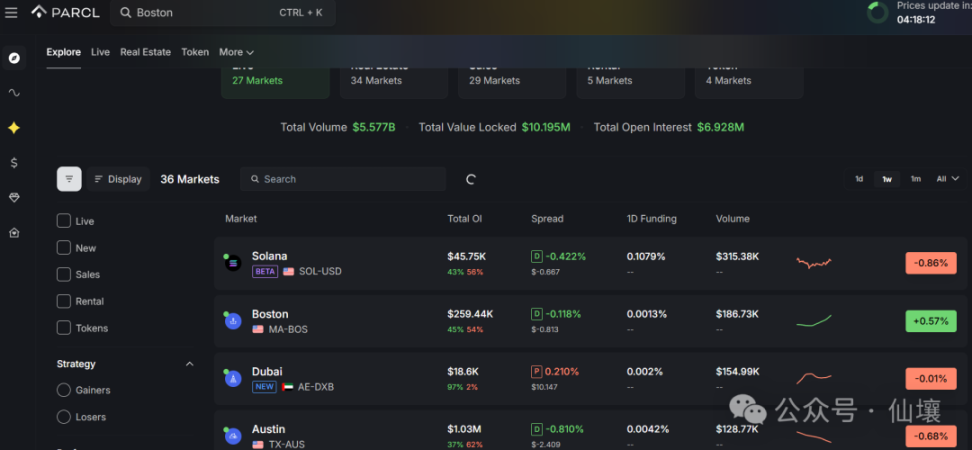Open the hamburger menu icon
The height and width of the screenshot is (450, 972).
(11, 12)
